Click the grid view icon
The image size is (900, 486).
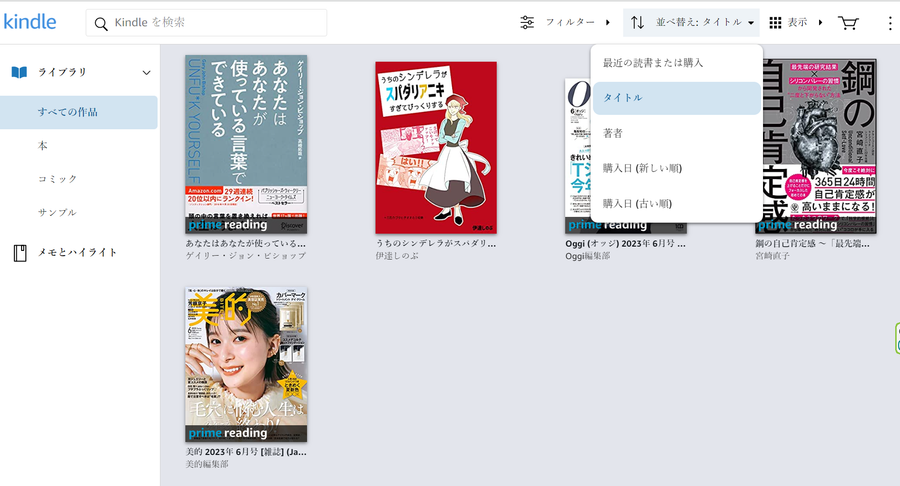[x=775, y=22]
